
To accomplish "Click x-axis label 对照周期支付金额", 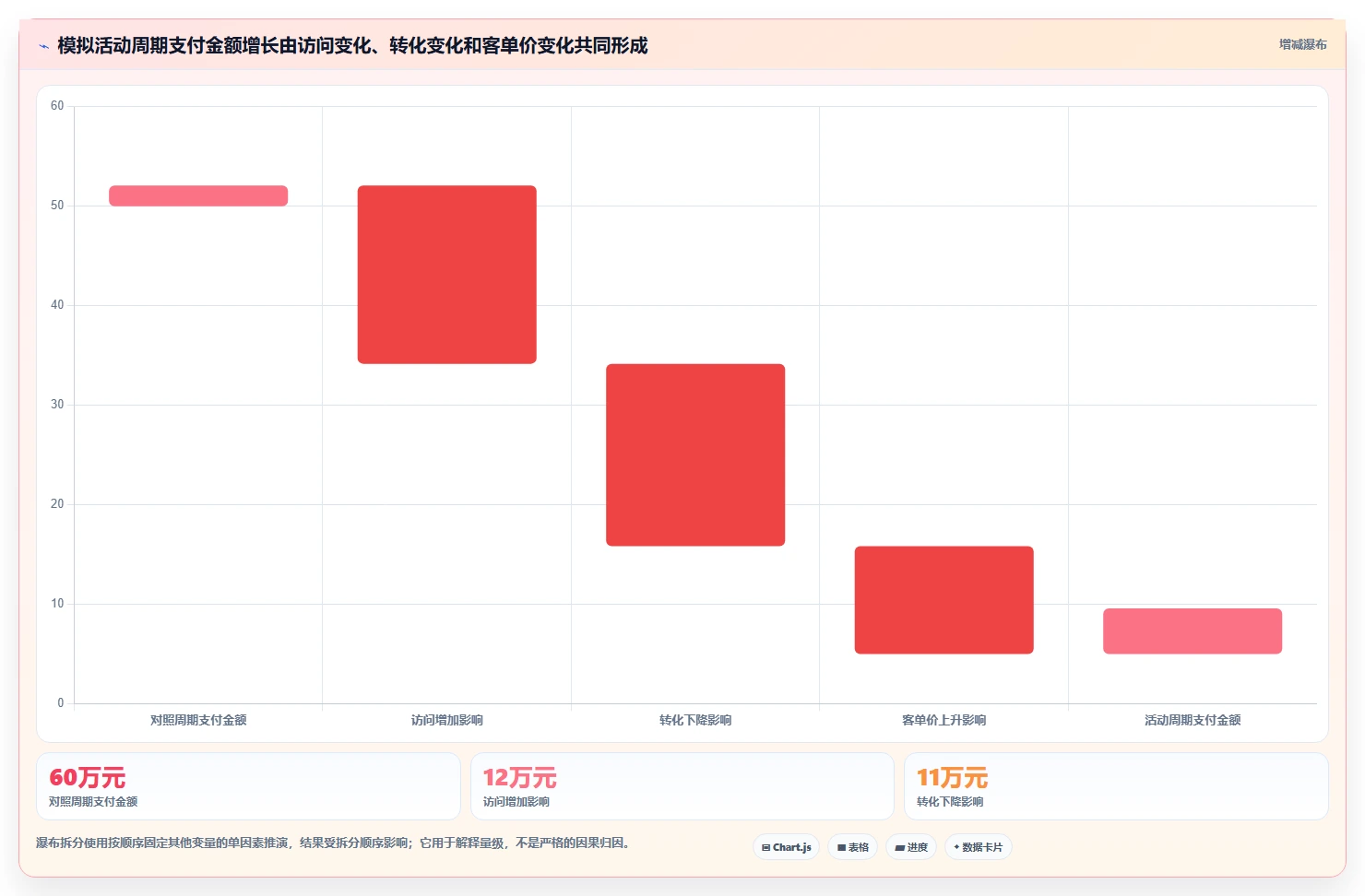I will point(198,720).
